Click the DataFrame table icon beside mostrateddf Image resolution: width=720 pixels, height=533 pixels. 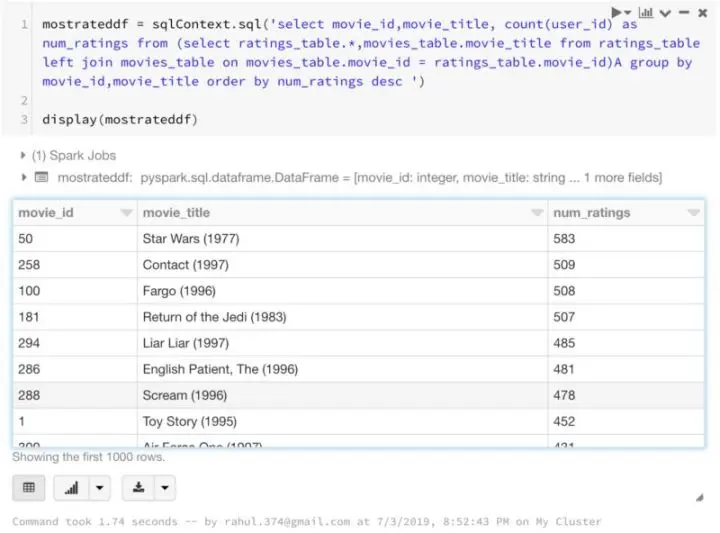pos(41,177)
